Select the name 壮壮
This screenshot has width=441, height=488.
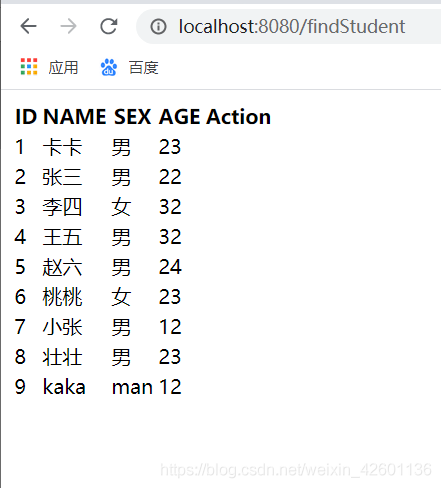[62, 357]
